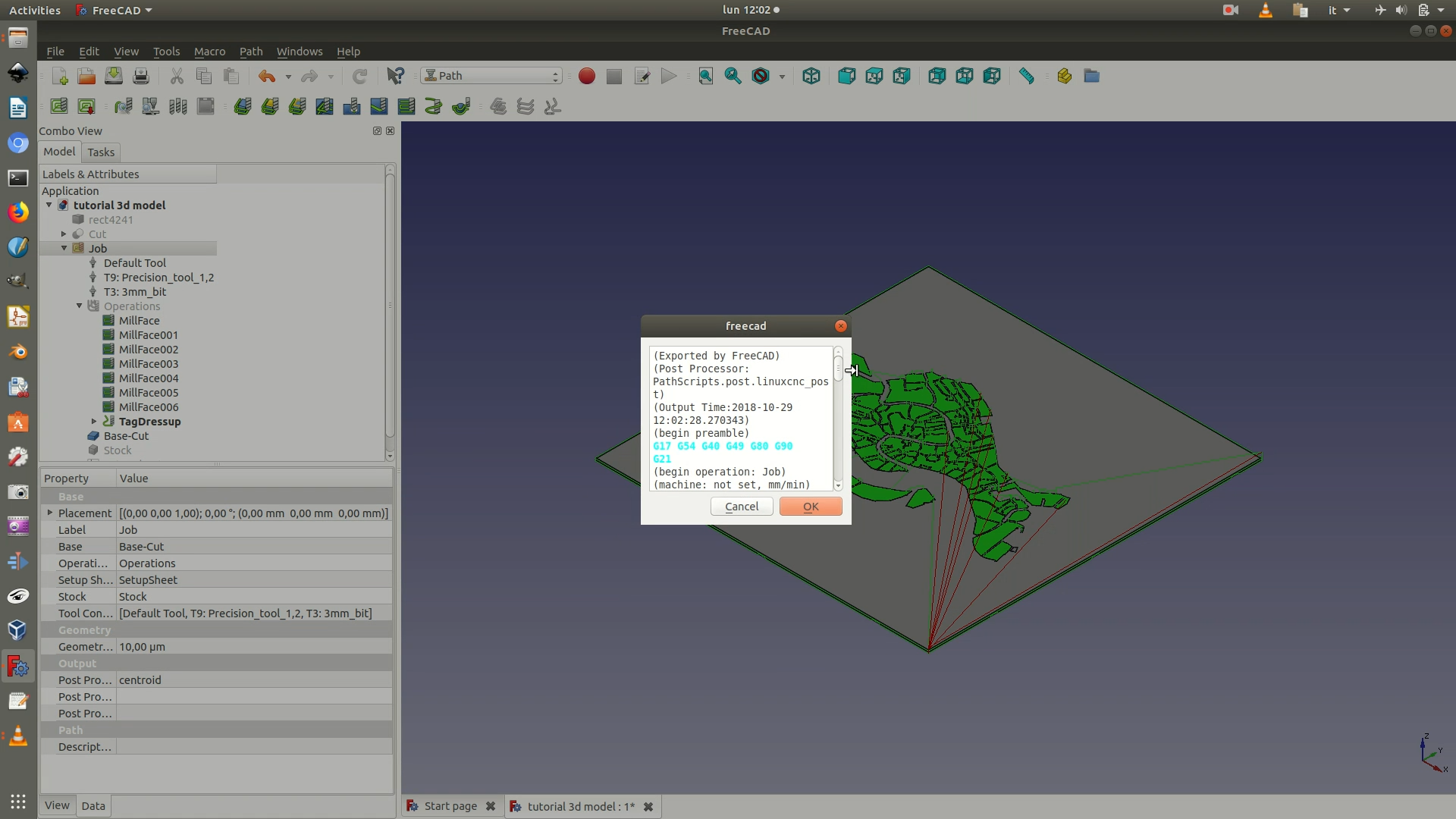This screenshot has height=819, width=1456.
Task: Click Cancel in the freecad dialog
Action: [x=742, y=507]
